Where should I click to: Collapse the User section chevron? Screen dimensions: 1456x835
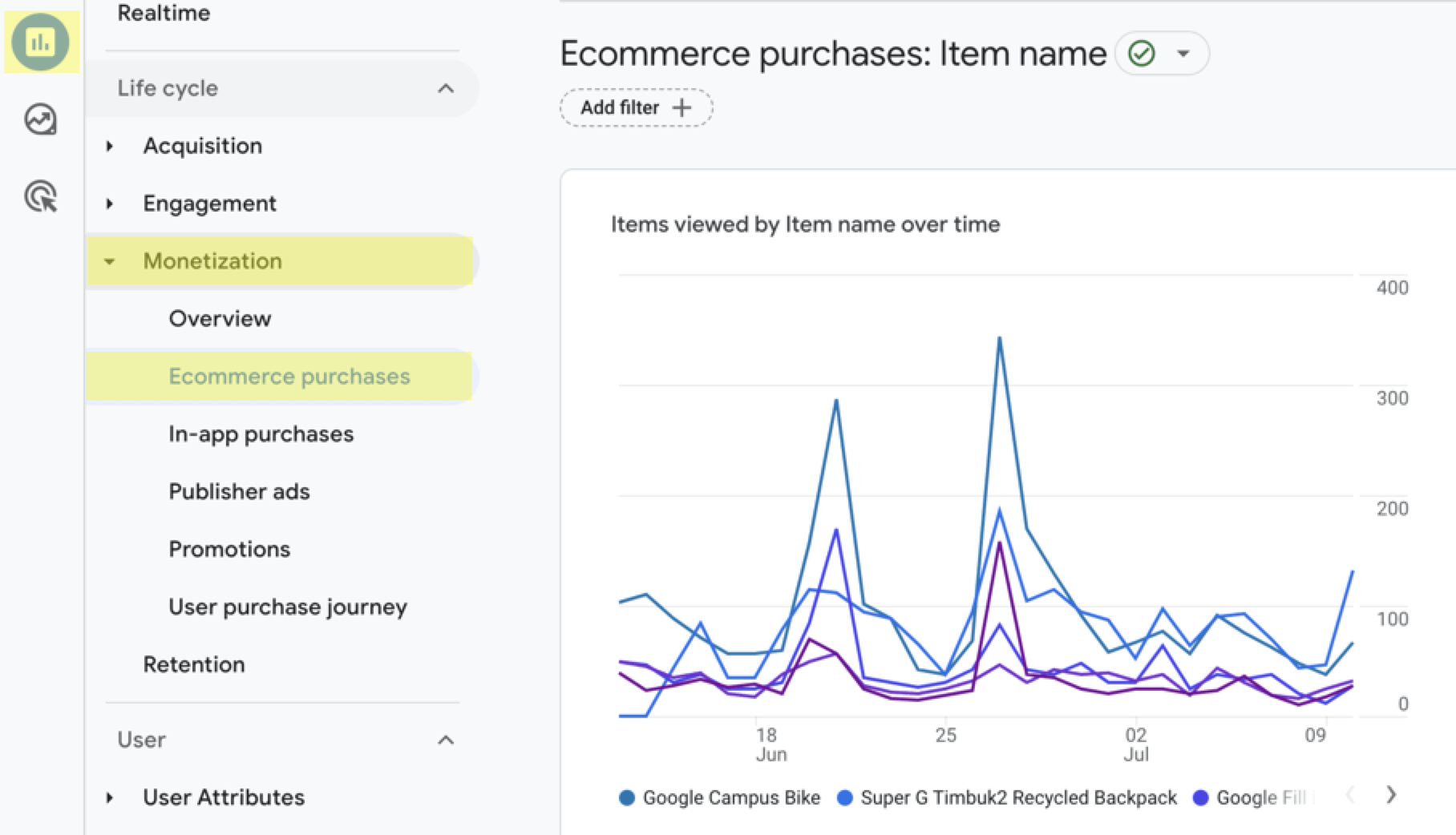(446, 740)
